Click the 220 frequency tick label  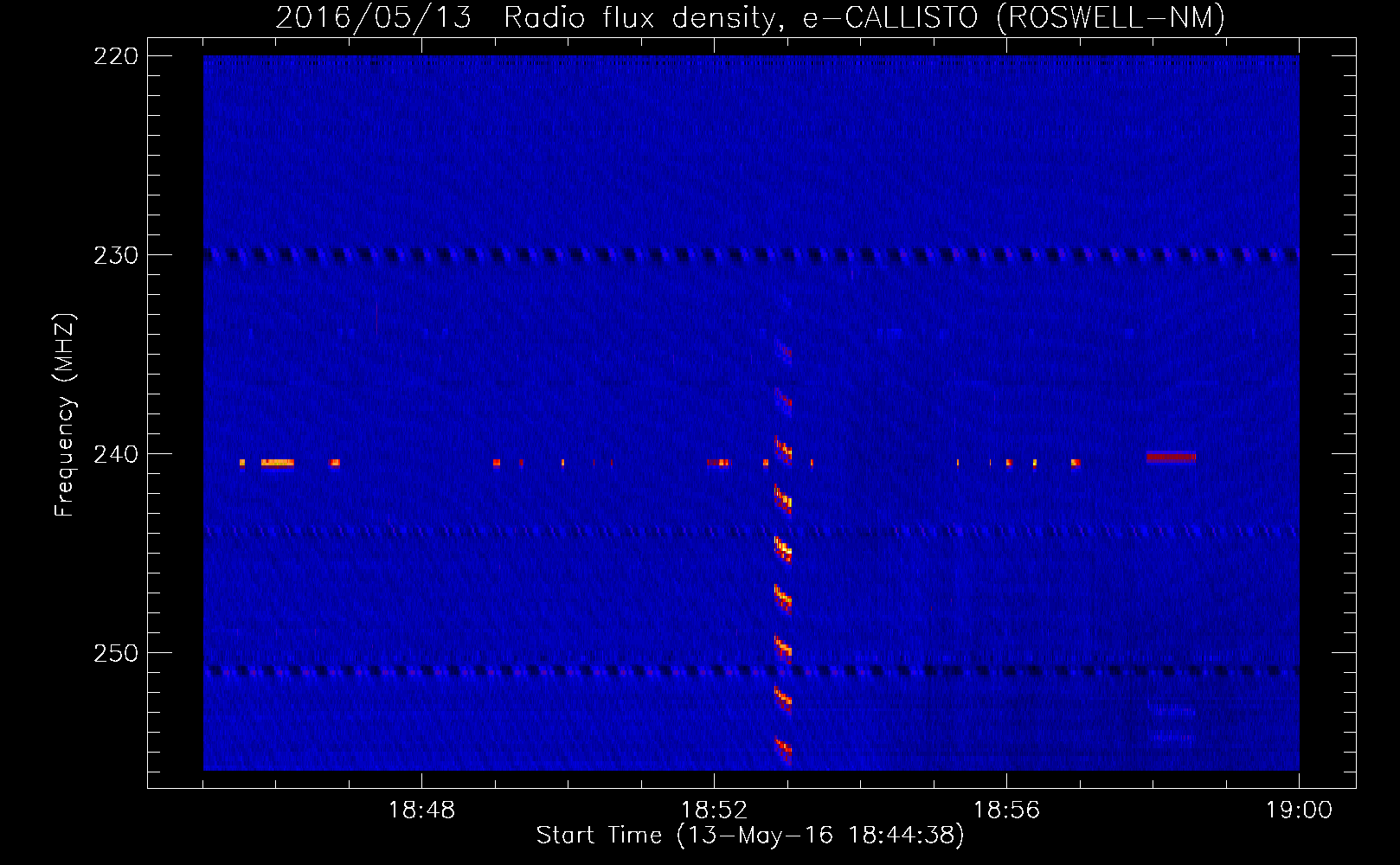pos(116,56)
